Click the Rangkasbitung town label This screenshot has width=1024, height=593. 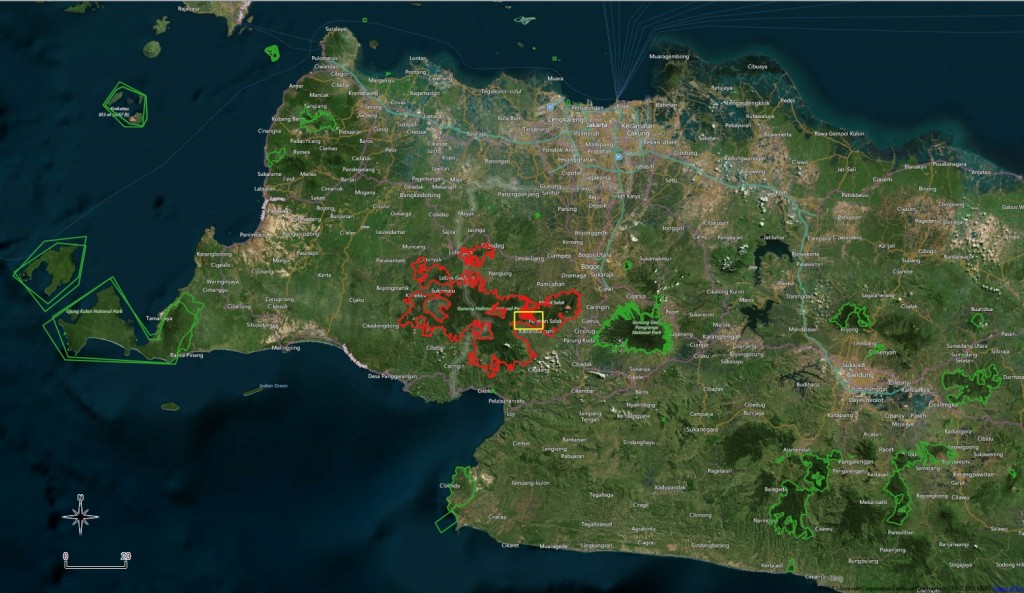tap(420, 195)
